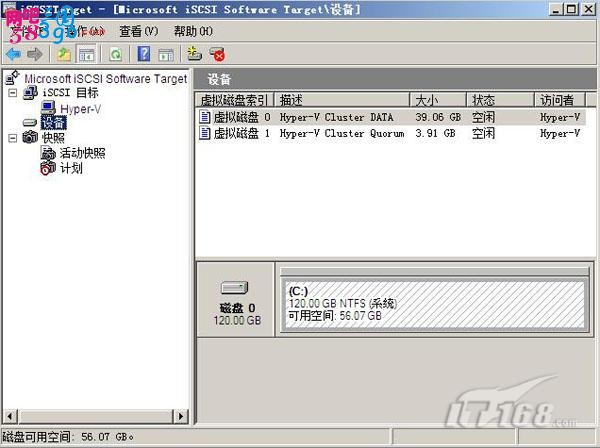Screen dimensions: 600x448
Task: Open the 查看(V) menu
Action: [x=138, y=31]
